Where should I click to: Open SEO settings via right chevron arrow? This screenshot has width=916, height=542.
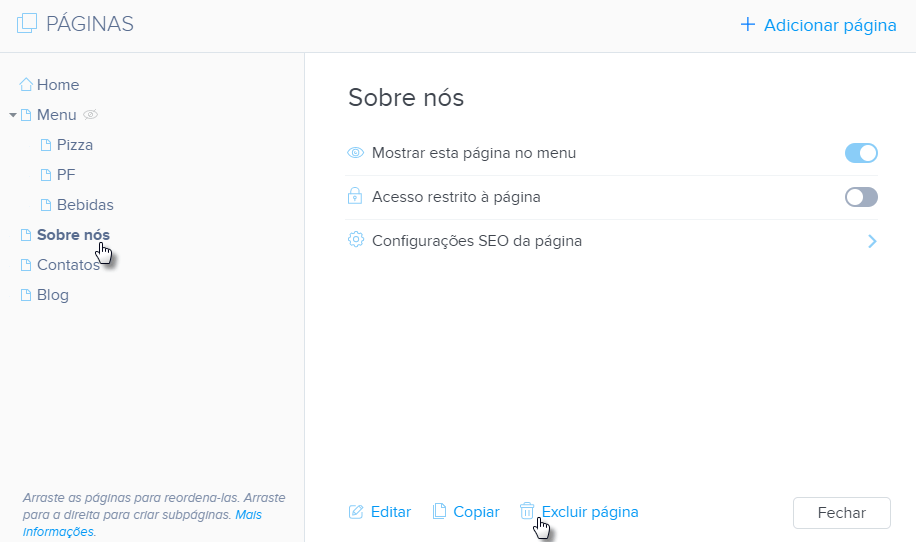click(x=872, y=241)
